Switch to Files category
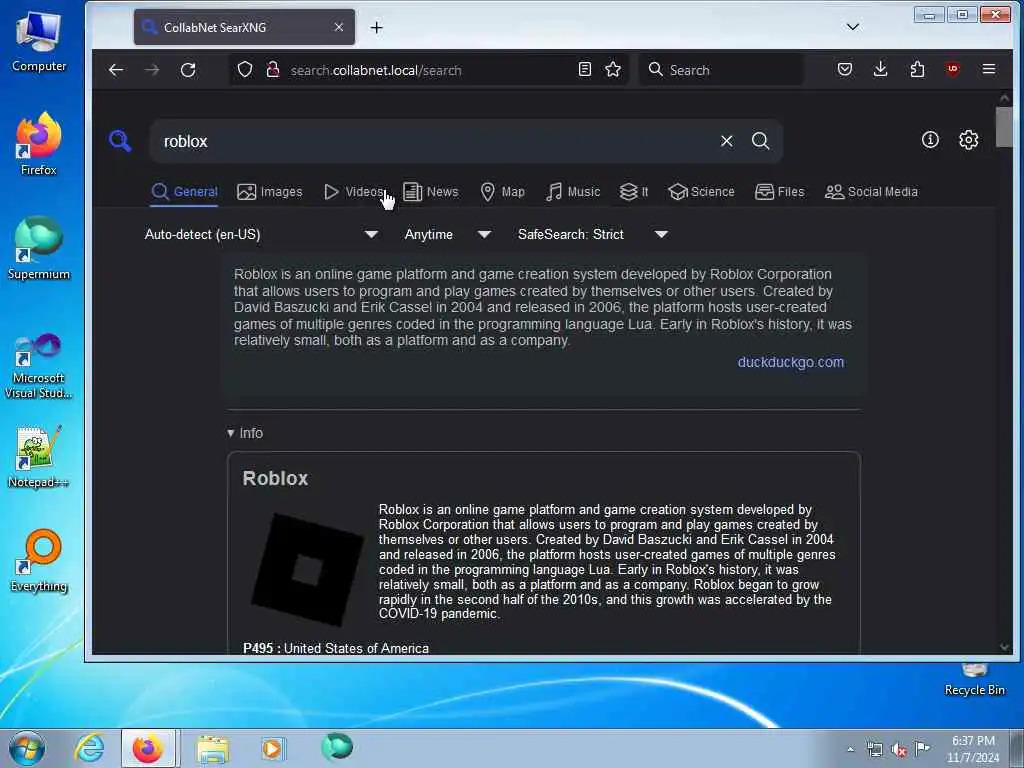Image resolution: width=1024 pixels, height=768 pixels. 780,191
